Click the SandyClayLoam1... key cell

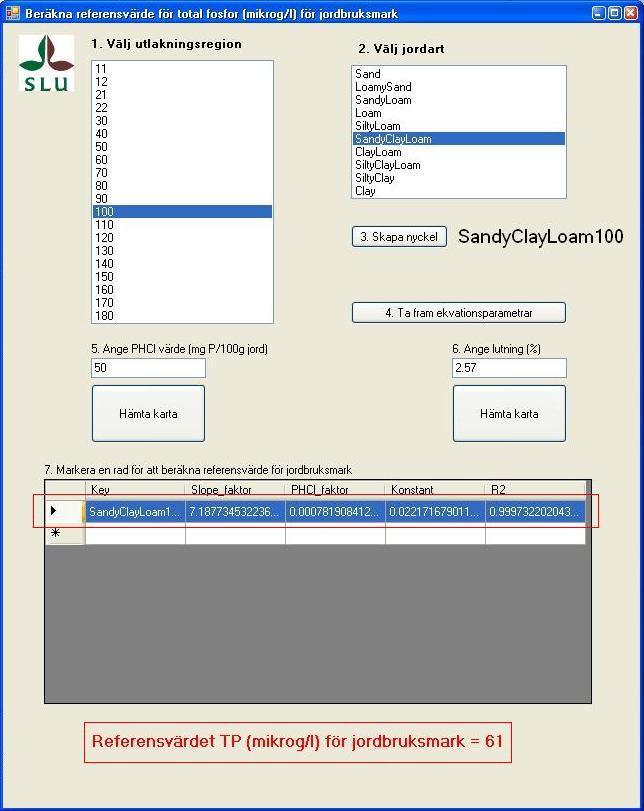coord(135,512)
